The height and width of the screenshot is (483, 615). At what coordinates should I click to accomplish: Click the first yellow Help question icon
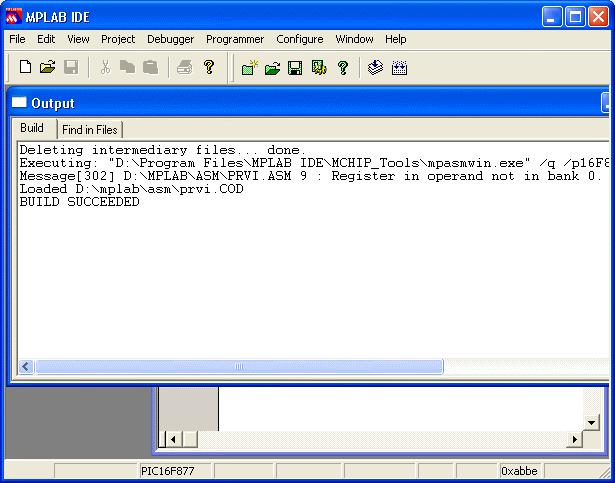coord(209,67)
